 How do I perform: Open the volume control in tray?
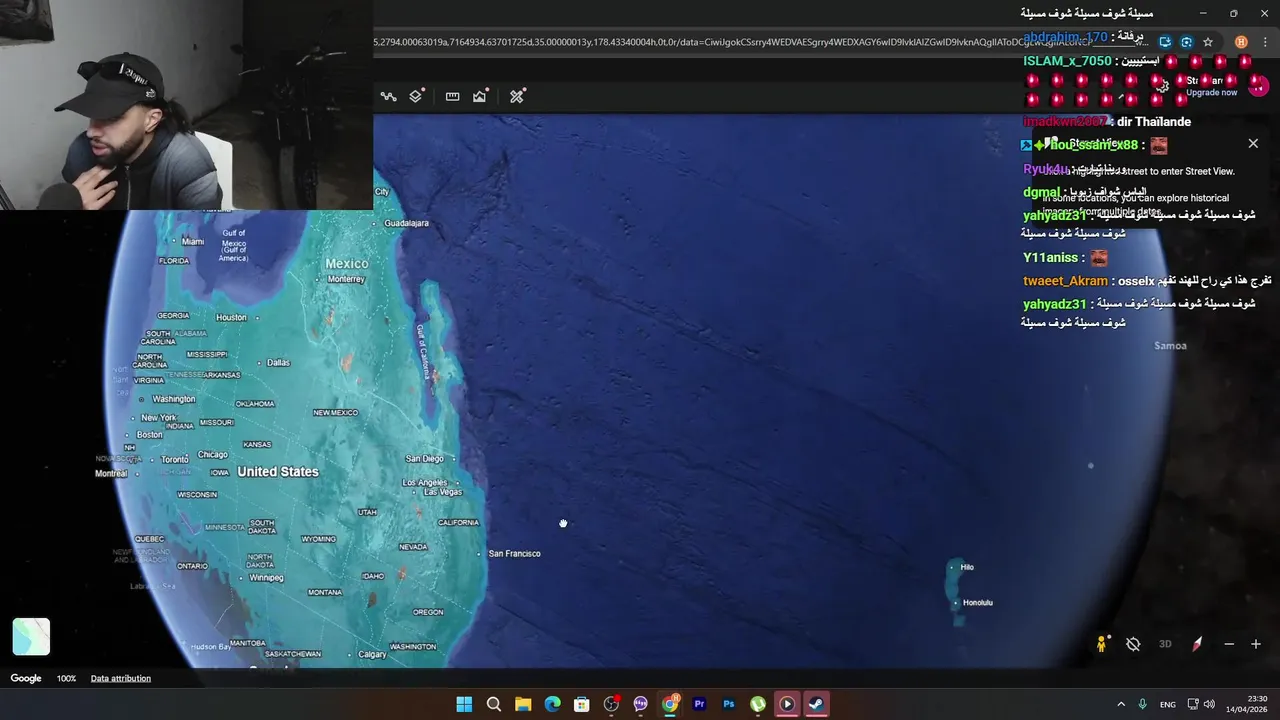click(x=1209, y=704)
